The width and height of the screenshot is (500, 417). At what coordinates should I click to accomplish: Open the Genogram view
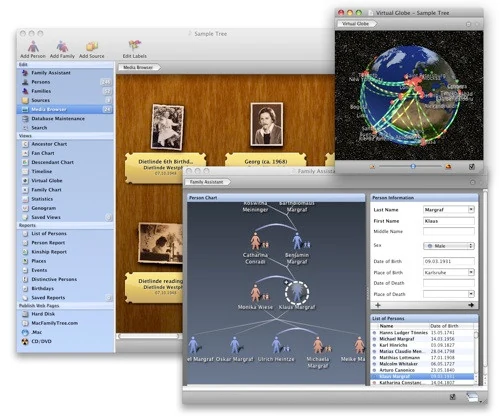click(65, 208)
